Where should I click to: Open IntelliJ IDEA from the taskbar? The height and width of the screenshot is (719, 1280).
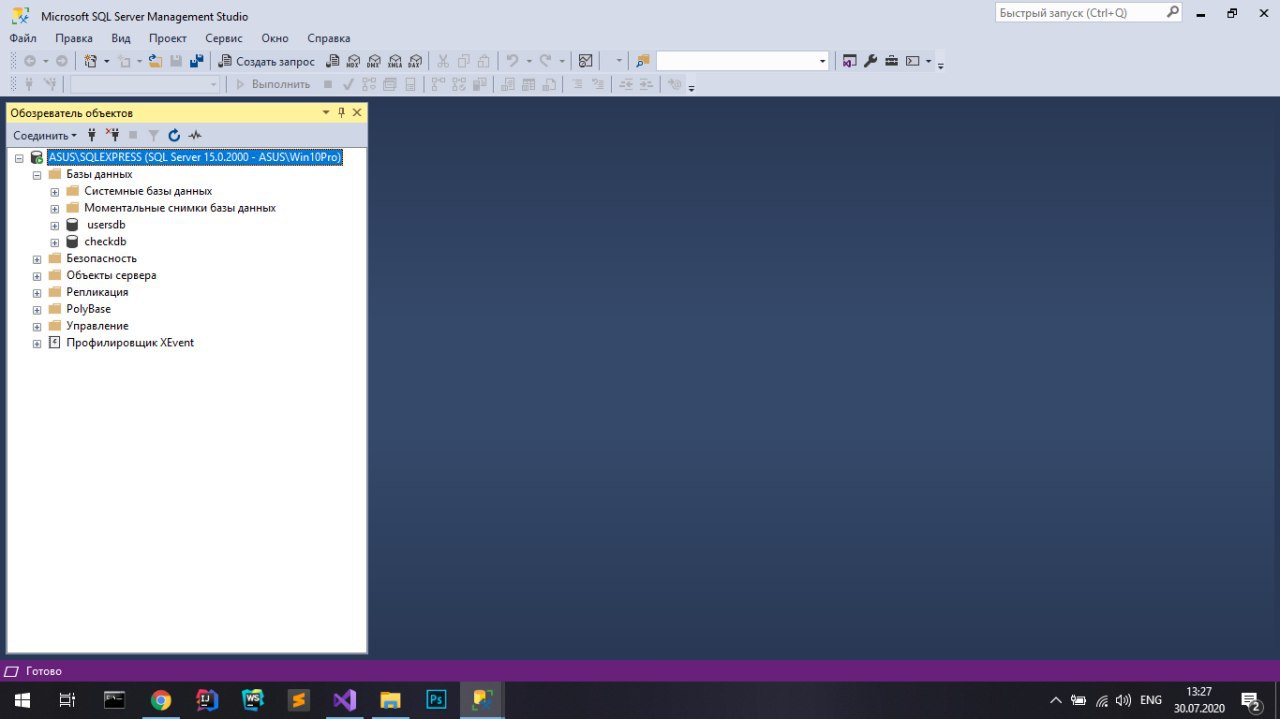[207, 700]
